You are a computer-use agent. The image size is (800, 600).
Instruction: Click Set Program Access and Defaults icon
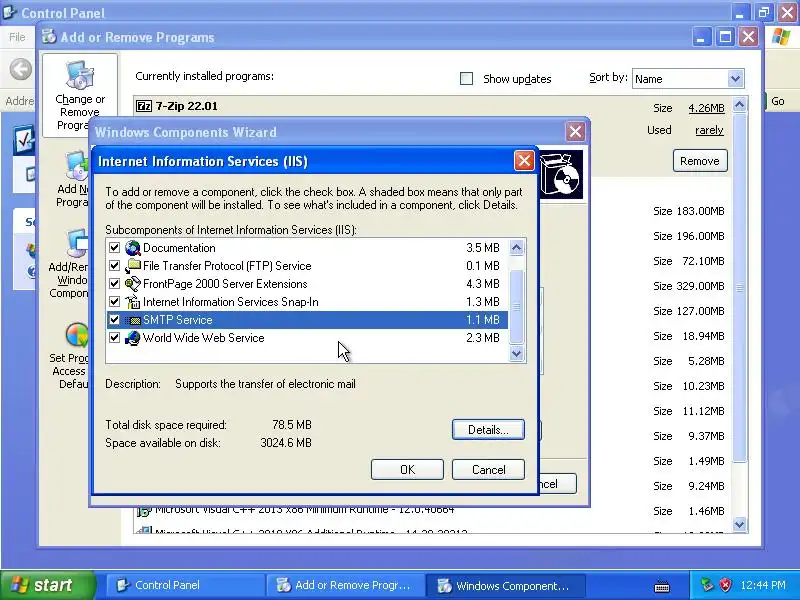(x=78, y=335)
